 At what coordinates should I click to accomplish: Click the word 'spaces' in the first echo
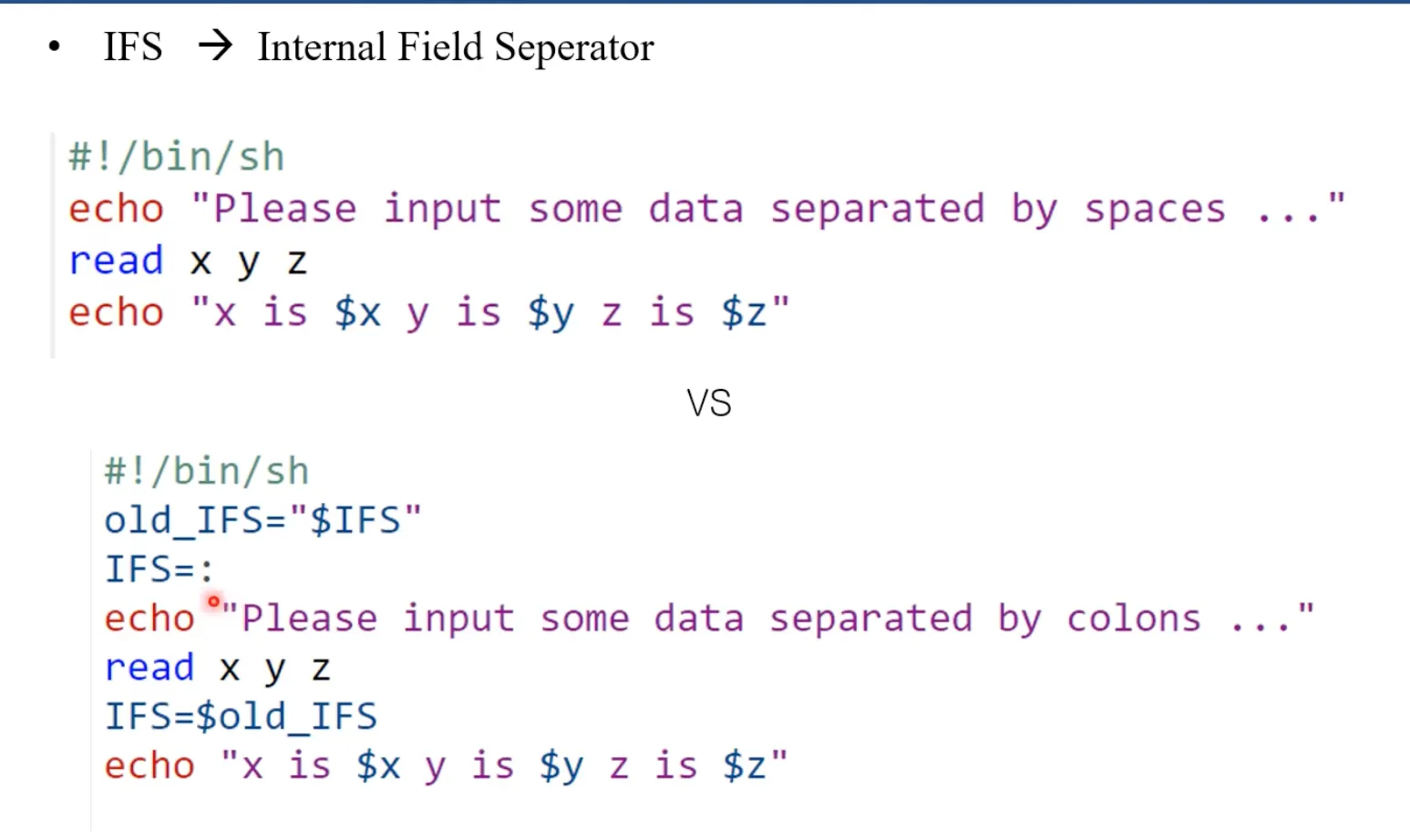(x=1154, y=210)
